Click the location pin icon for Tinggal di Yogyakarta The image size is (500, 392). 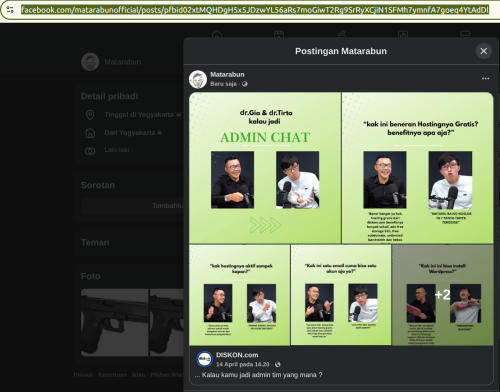[90, 115]
